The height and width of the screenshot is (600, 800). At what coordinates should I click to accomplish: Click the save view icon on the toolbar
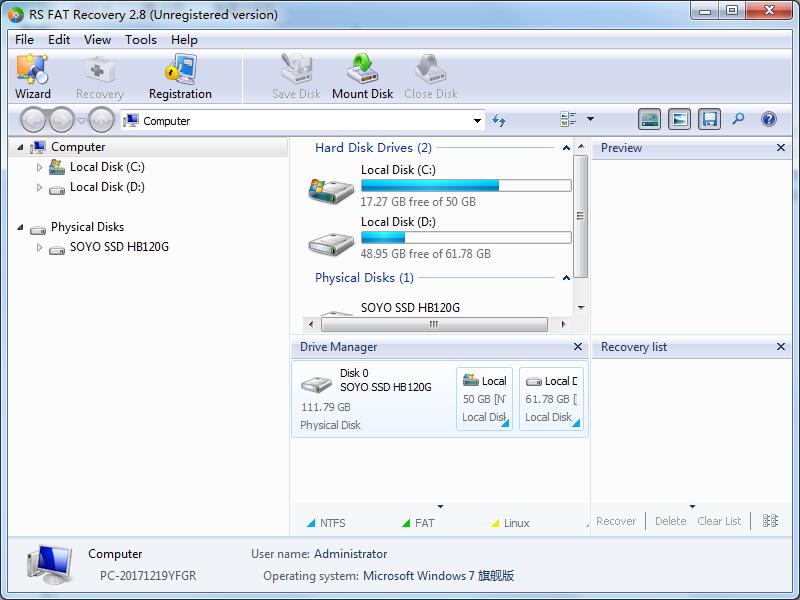click(x=707, y=119)
